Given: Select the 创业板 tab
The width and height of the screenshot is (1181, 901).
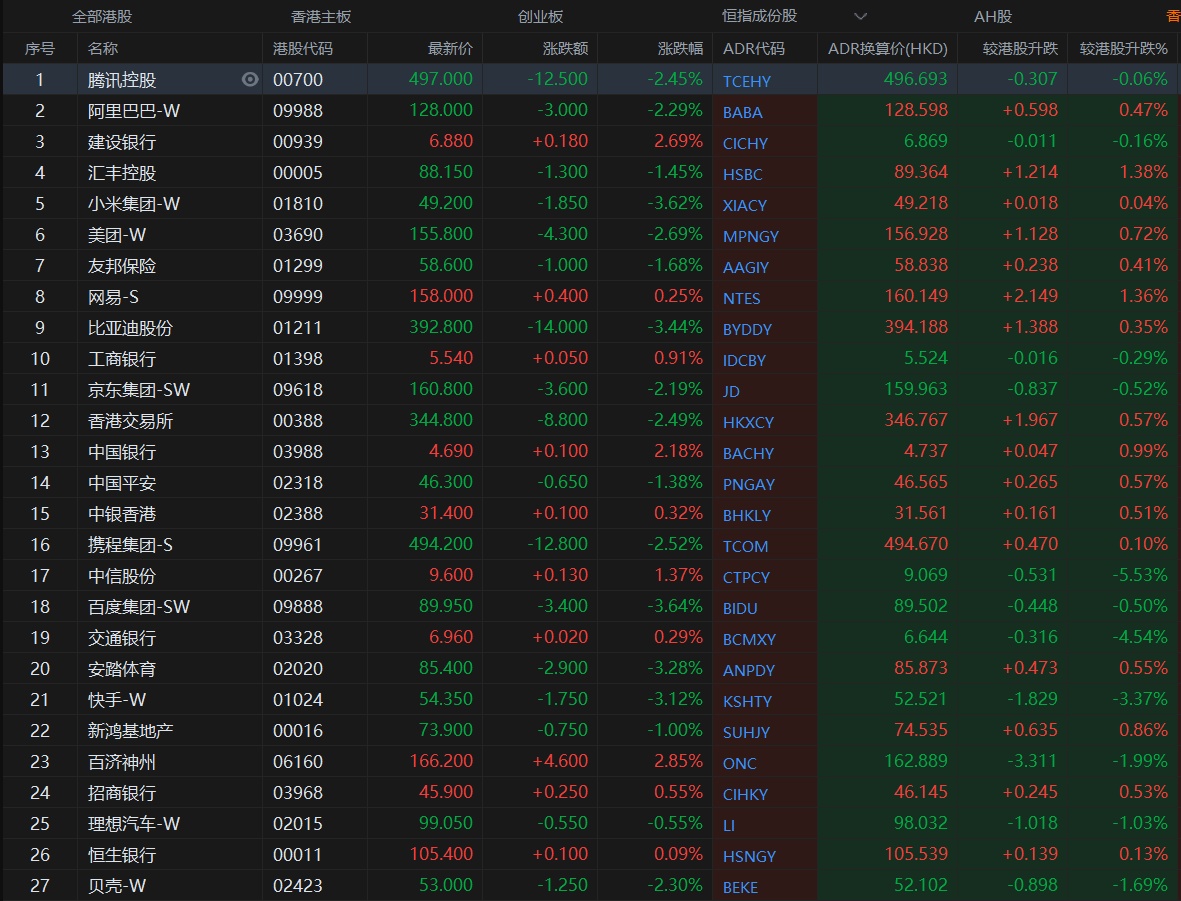Looking at the screenshot, I should pyautogui.click(x=540, y=17).
